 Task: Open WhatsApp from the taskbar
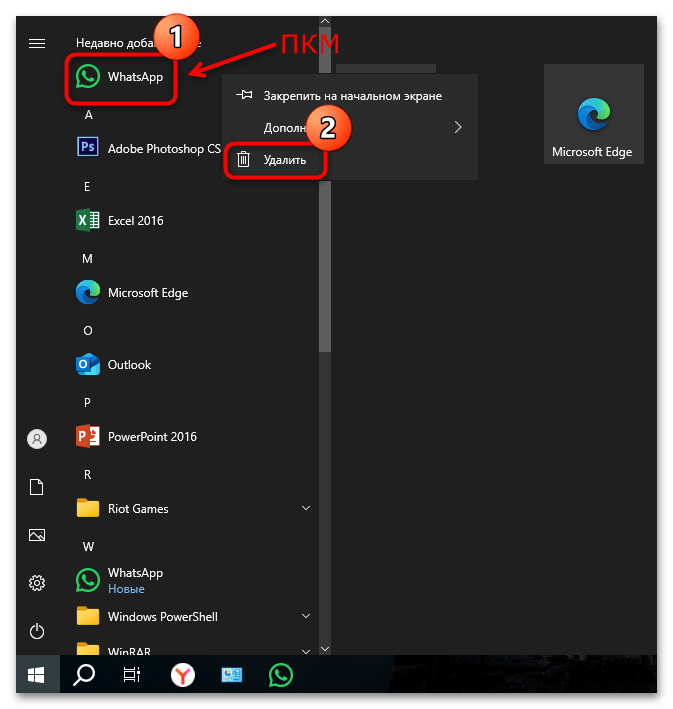tap(280, 676)
